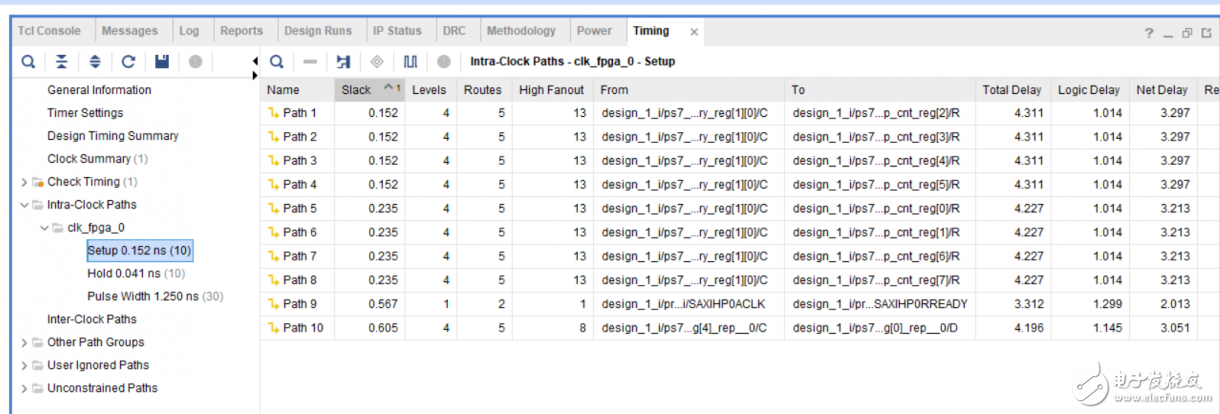
Task: Collapse the Intra-Clock Paths node
Action: click(25, 205)
